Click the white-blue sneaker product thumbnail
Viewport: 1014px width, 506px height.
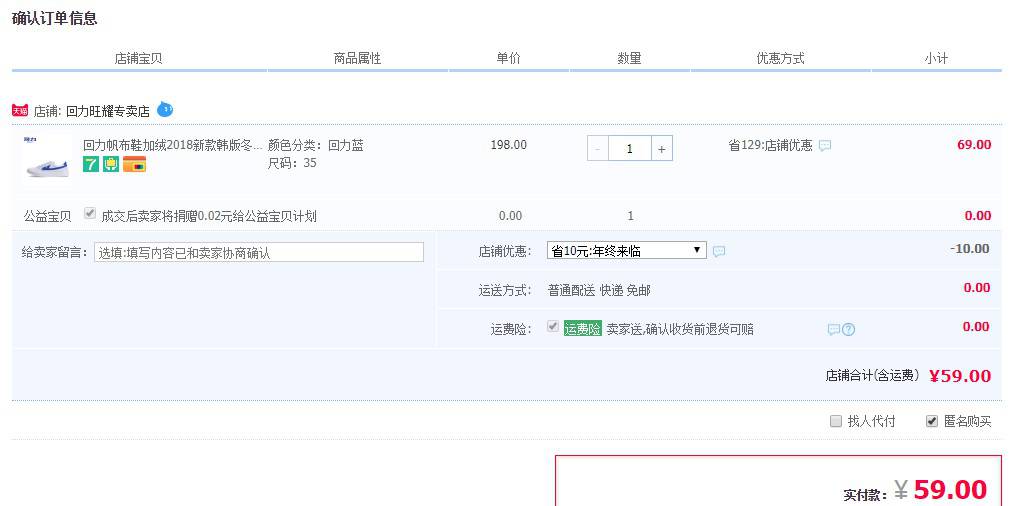pos(46,158)
